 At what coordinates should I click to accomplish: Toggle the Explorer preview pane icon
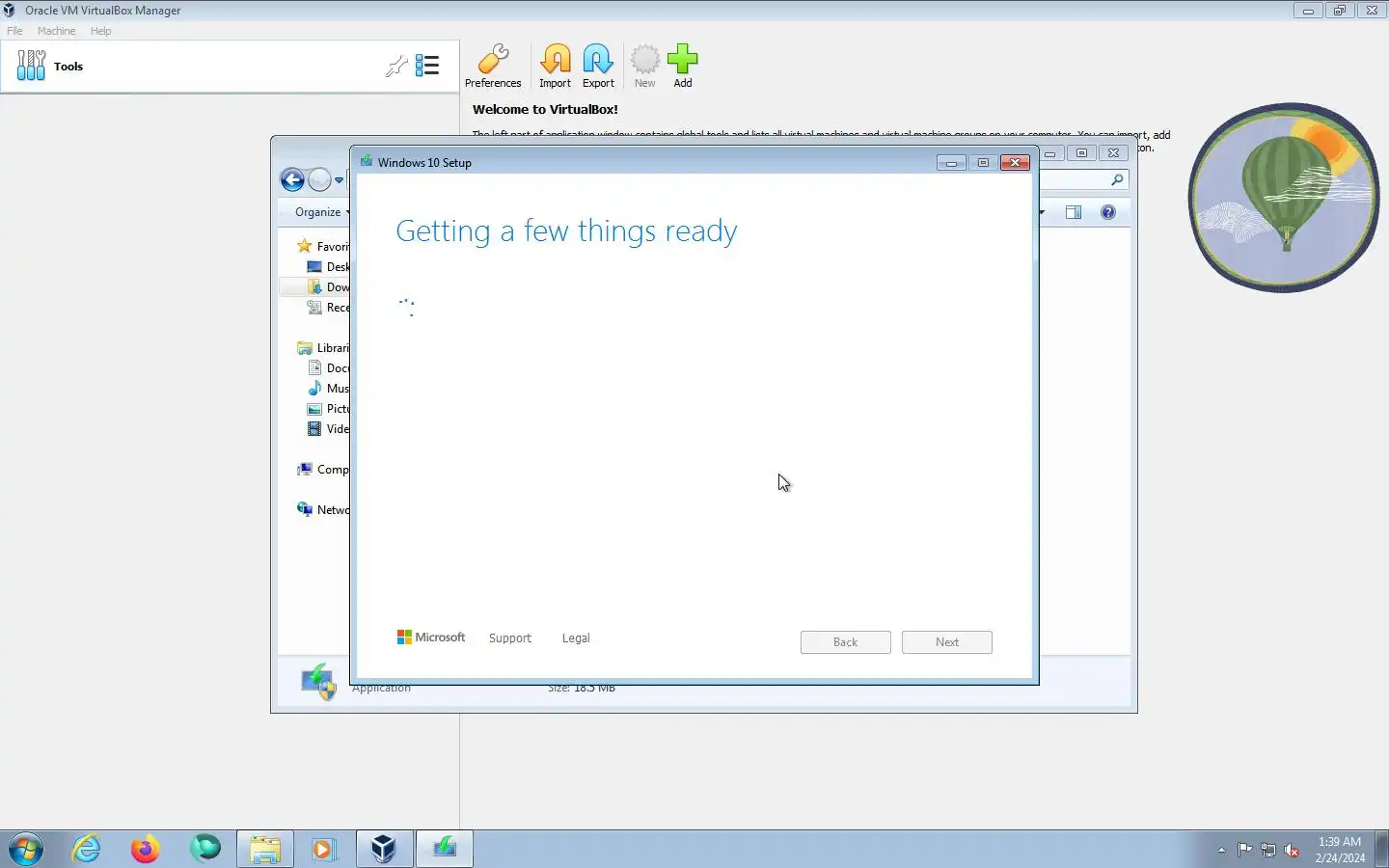coord(1074,212)
